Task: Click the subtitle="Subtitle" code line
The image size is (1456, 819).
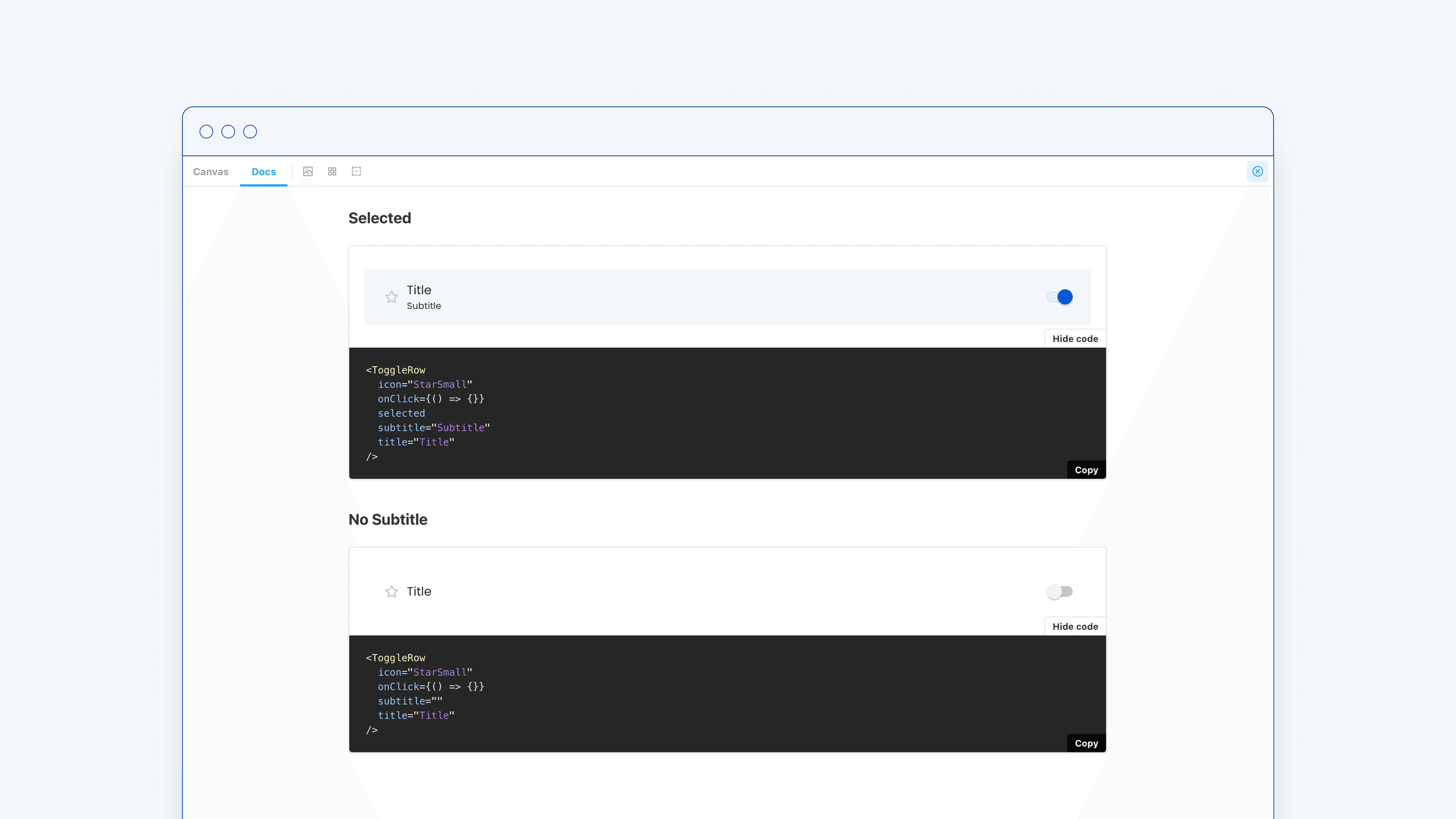Action: pos(434,427)
